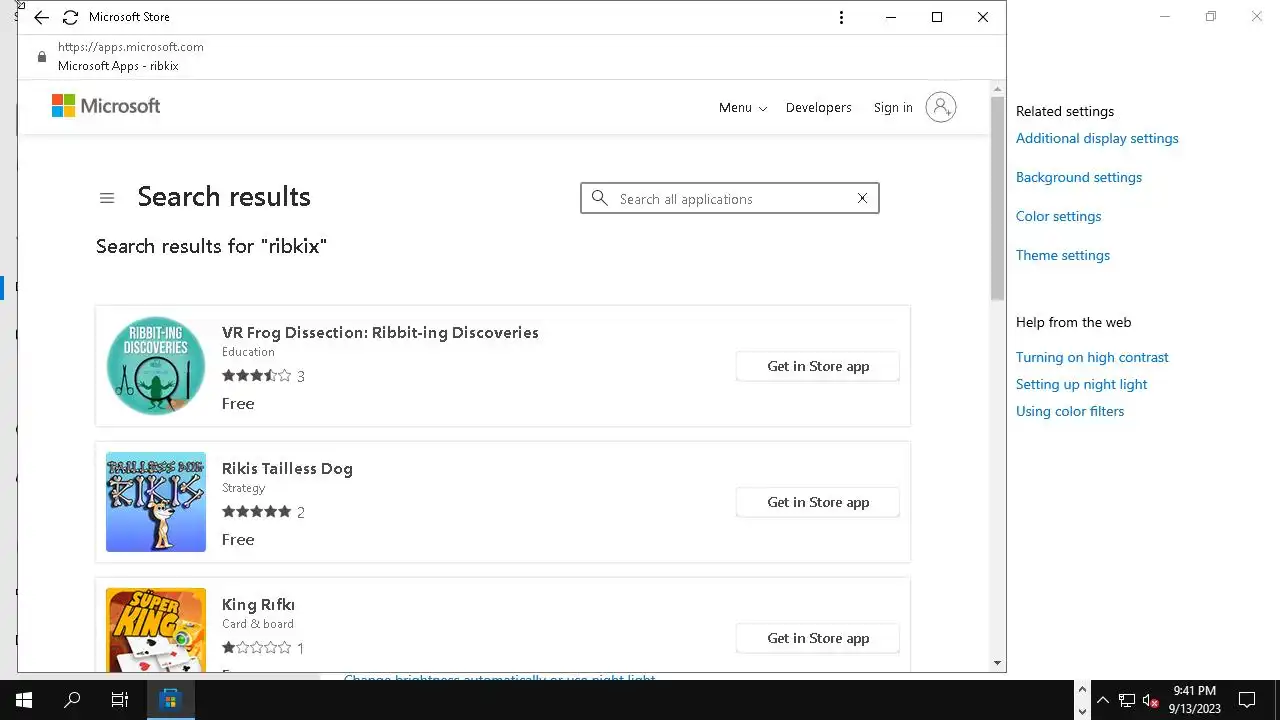Open the notification center icon

(1247, 700)
